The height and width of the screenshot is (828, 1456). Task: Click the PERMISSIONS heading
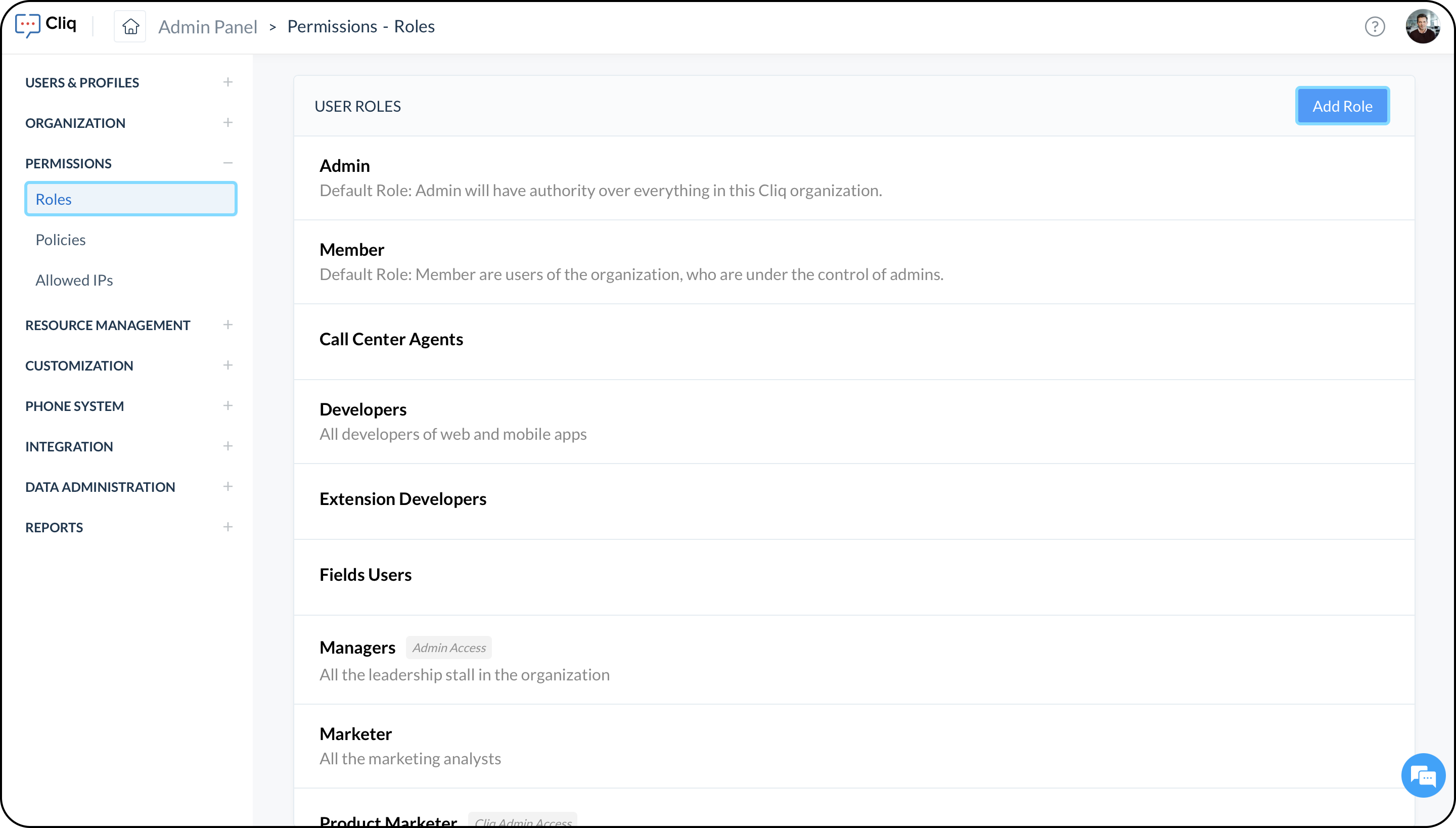click(x=68, y=163)
